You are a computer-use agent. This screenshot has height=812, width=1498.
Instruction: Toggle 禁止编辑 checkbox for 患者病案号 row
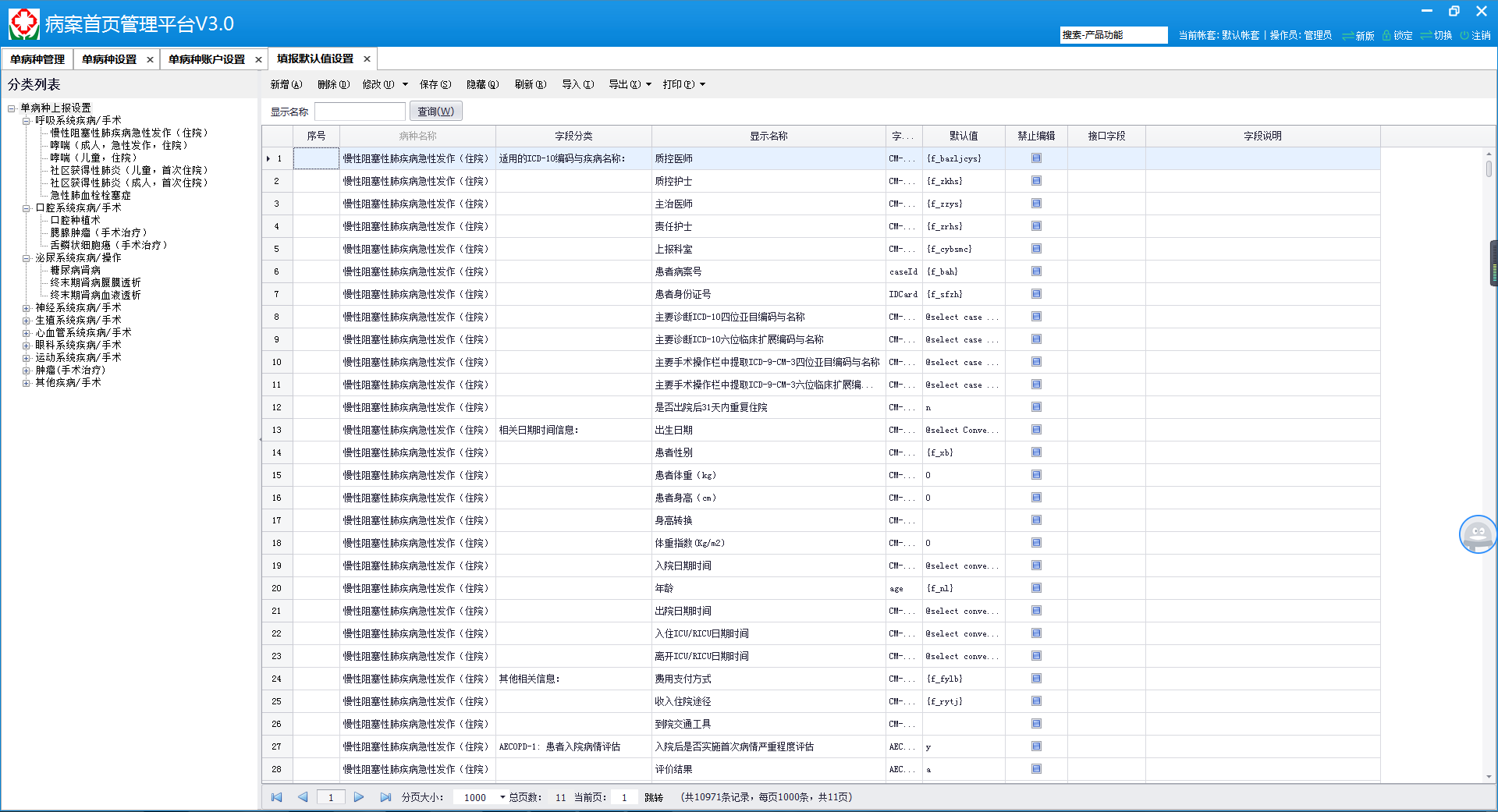pos(1036,271)
